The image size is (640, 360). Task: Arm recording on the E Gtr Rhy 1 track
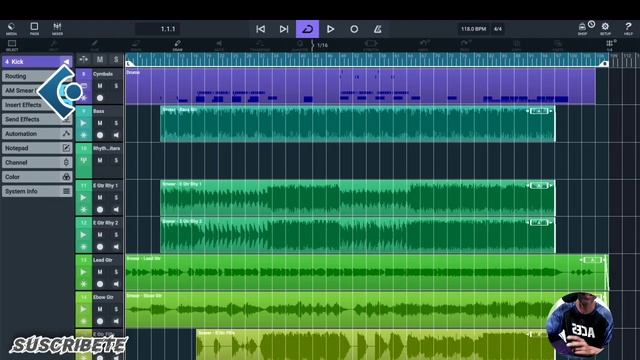point(100,210)
